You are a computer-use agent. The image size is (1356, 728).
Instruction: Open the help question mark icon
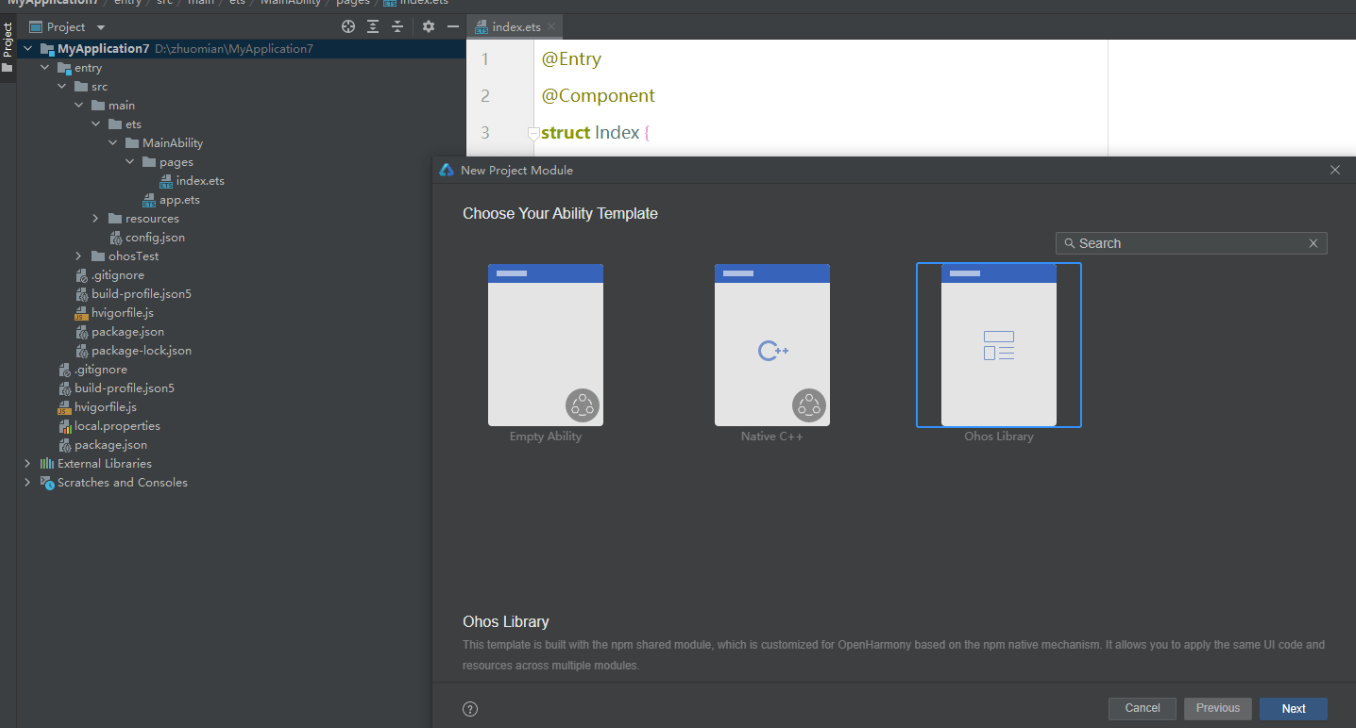[470, 709]
